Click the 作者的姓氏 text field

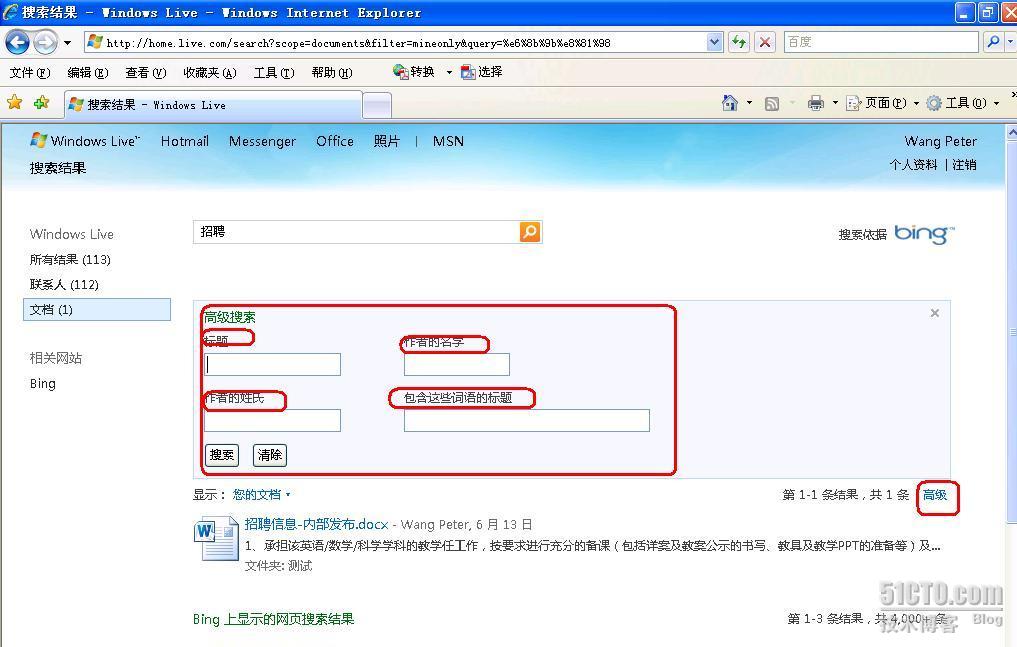click(x=272, y=420)
